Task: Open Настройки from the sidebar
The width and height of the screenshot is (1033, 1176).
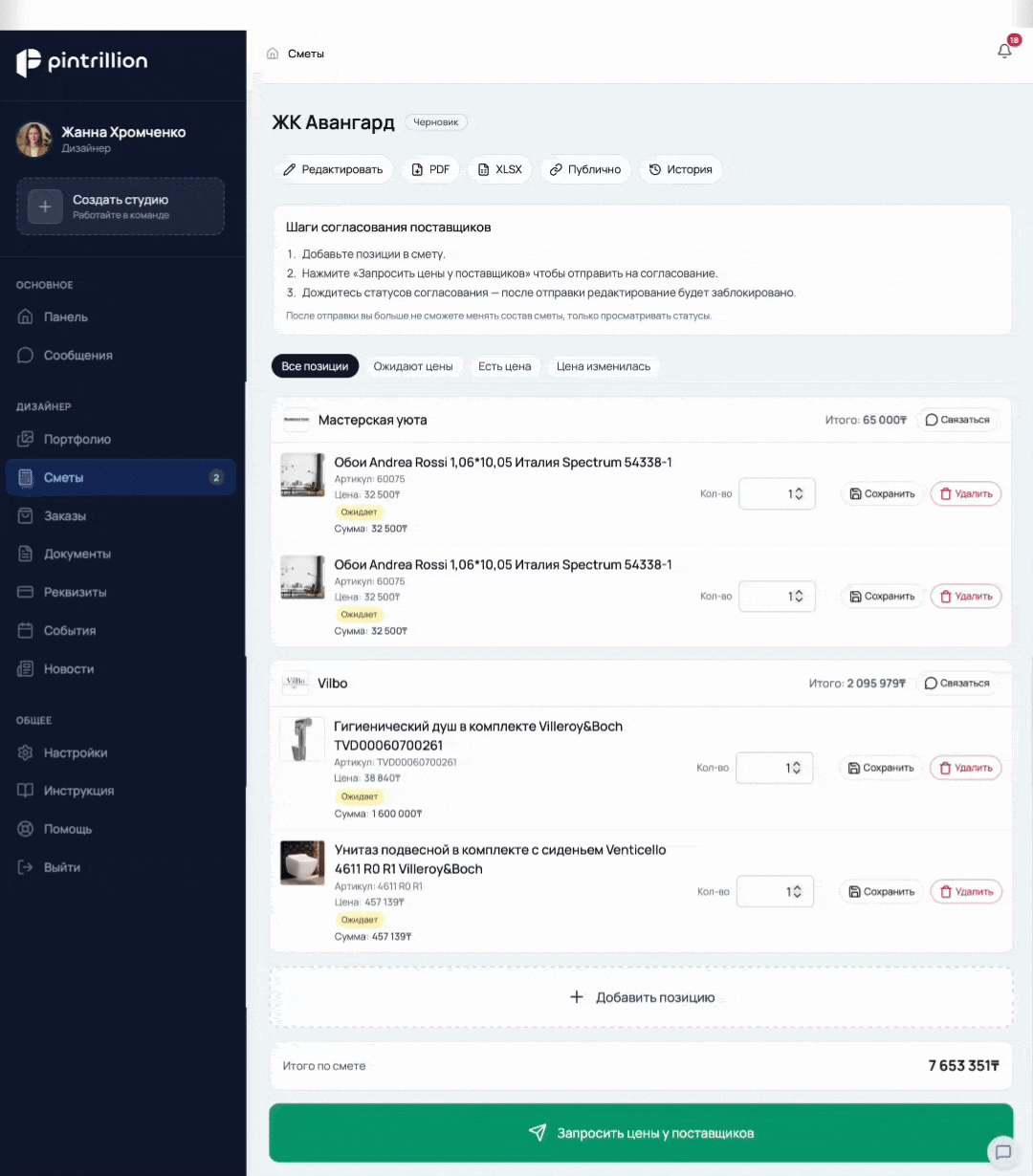Action: click(x=74, y=752)
